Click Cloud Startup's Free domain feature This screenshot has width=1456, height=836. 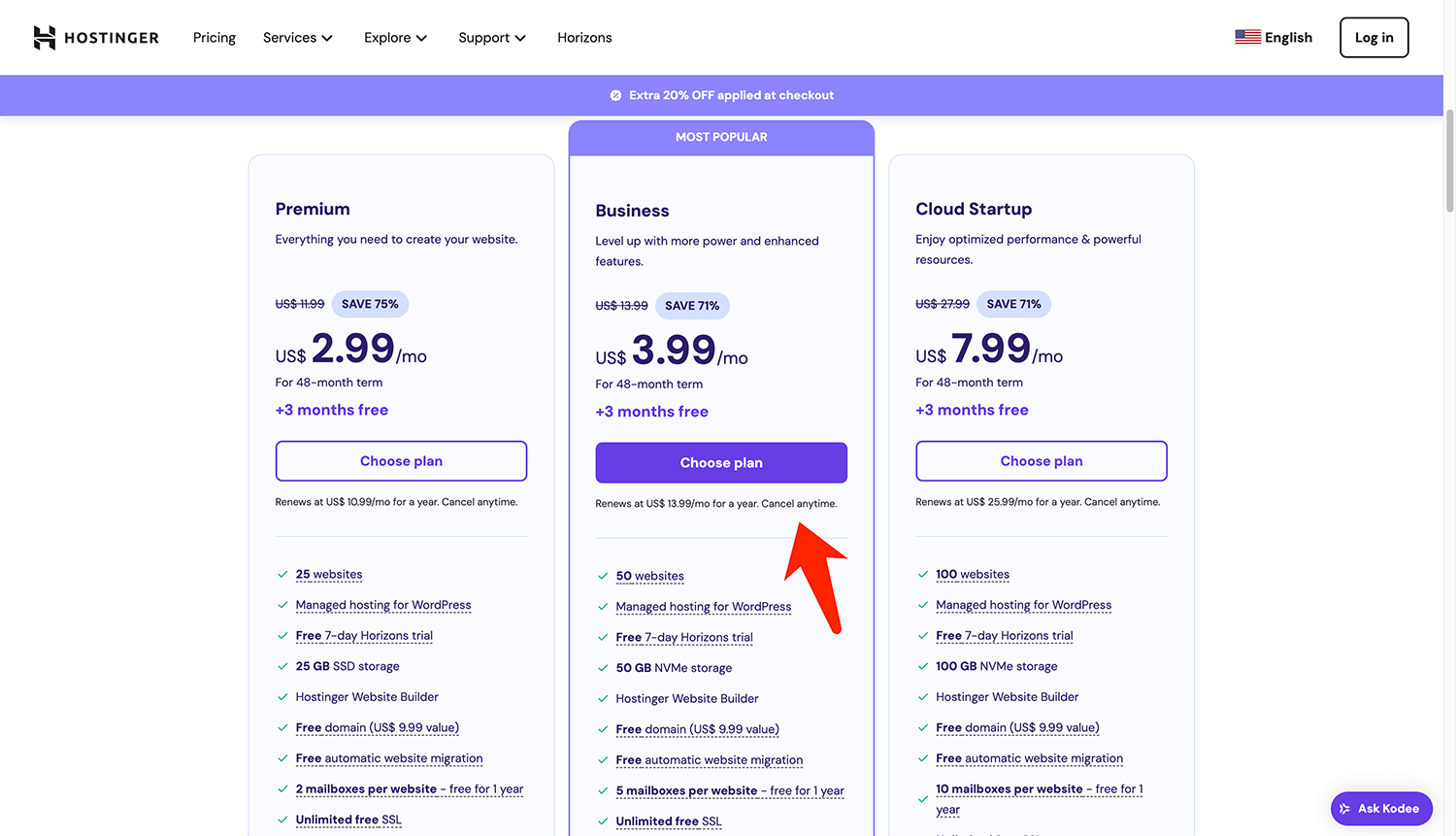click(x=1017, y=728)
